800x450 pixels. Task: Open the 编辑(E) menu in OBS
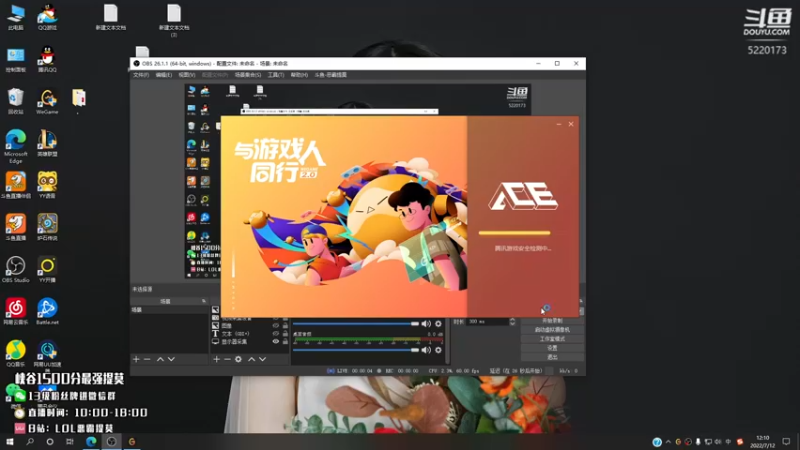[x=164, y=75]
